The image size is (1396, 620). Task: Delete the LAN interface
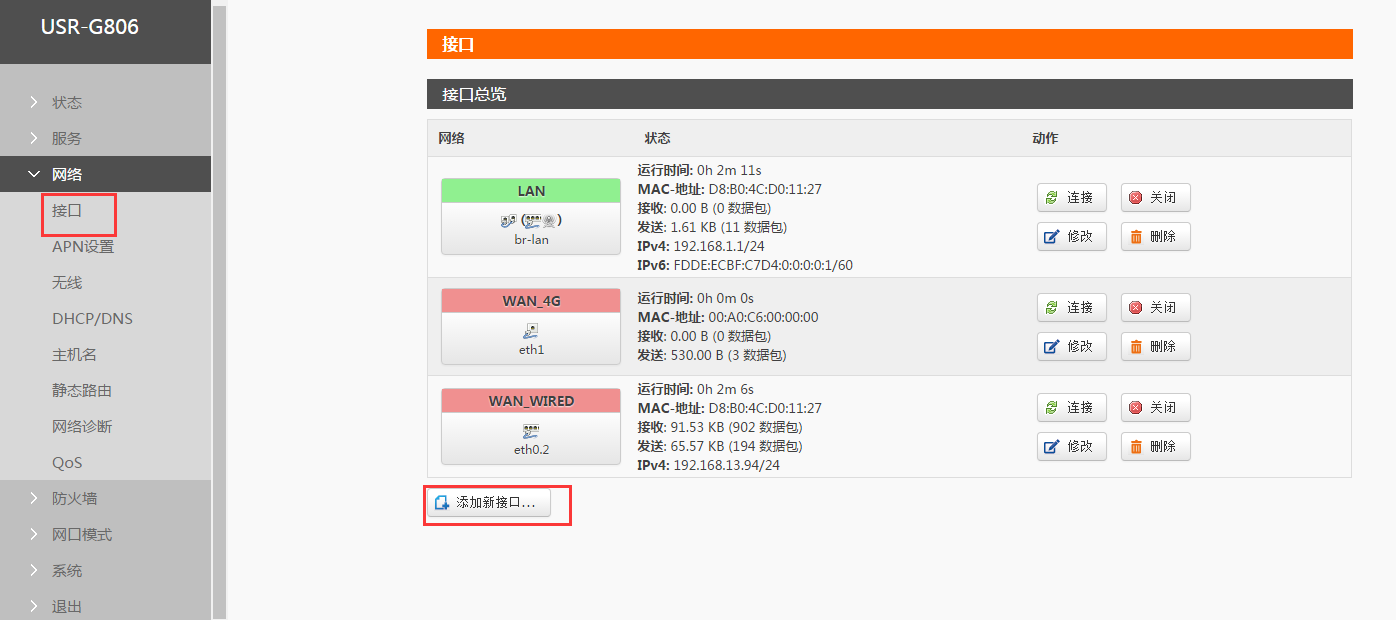click(1155, 237)
